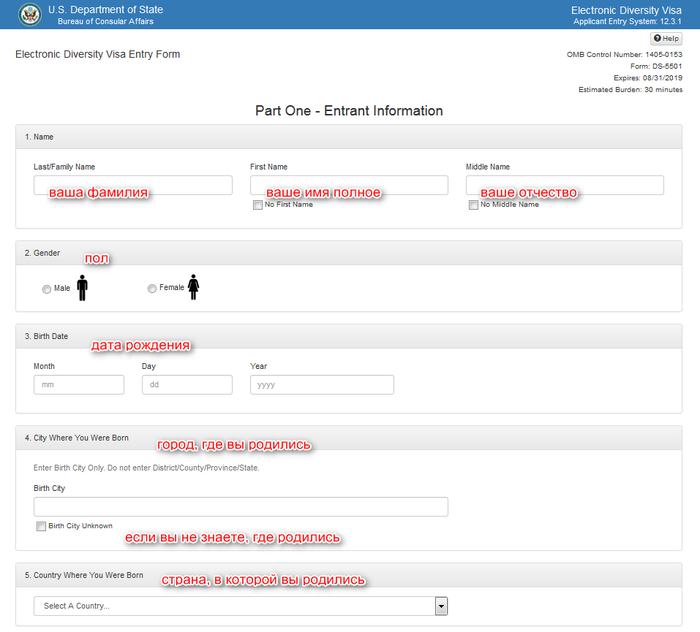Expand the Select A Country dropdown
This screenshot has width=700, height=632.
click(x=234, y=606)
